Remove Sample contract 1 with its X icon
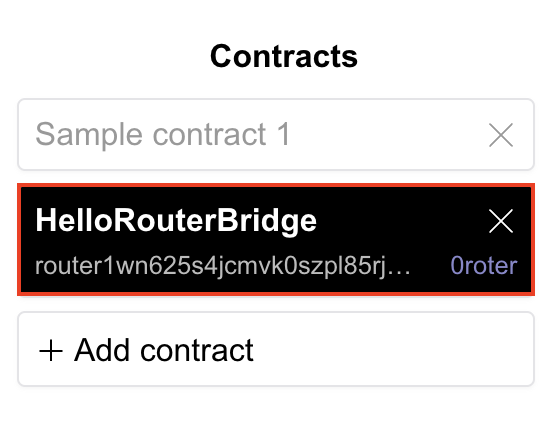Screen dimensions: 556x443 [x=501, y=135]
